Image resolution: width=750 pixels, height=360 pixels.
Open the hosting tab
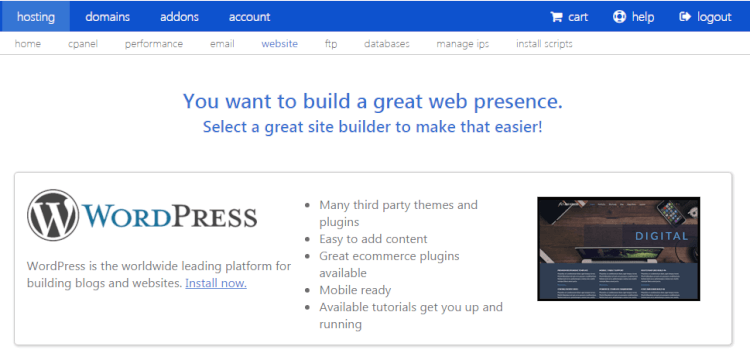coord(35,17)
